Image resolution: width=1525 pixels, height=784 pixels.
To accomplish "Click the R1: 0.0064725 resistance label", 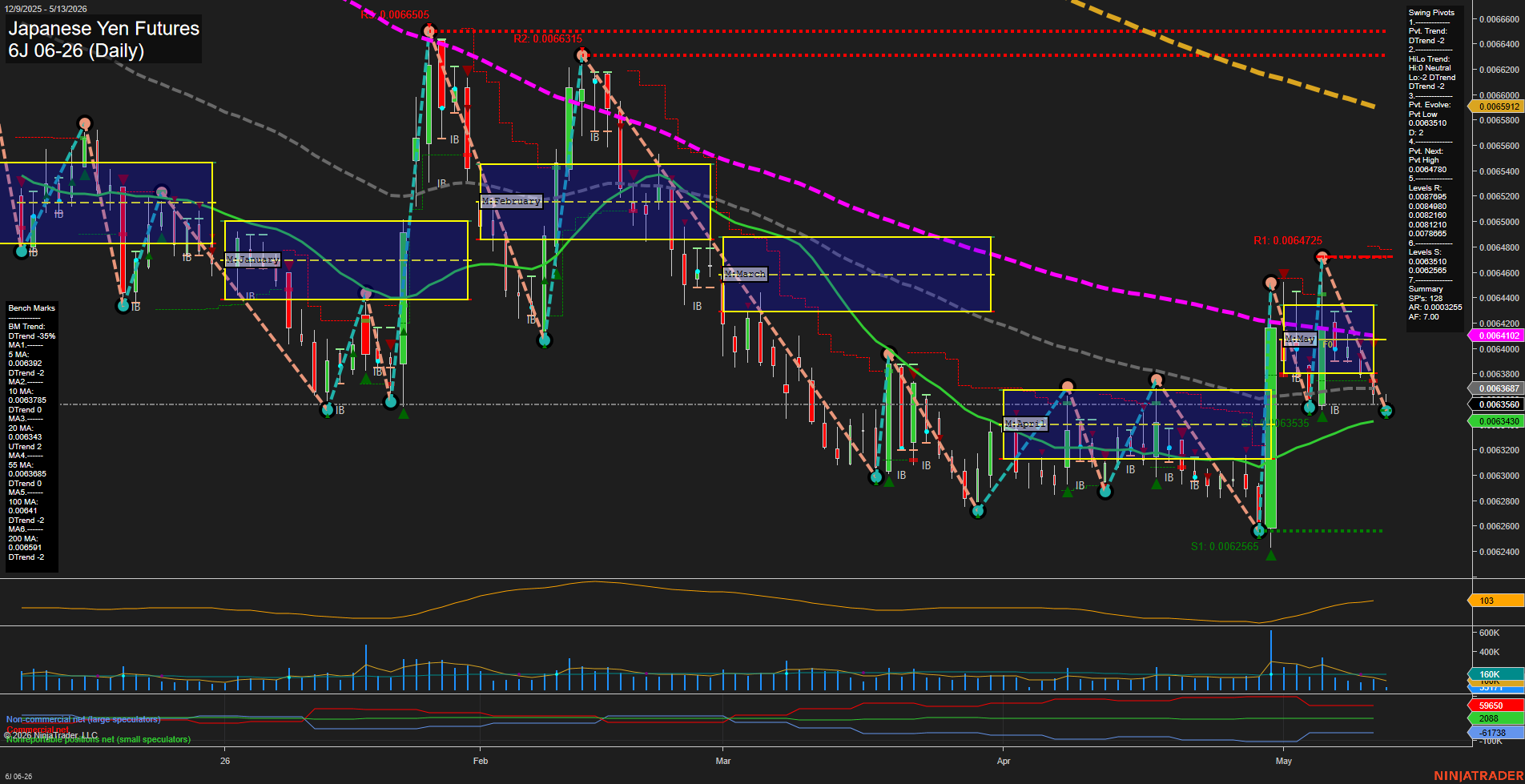I will (x=1288, y=240).
